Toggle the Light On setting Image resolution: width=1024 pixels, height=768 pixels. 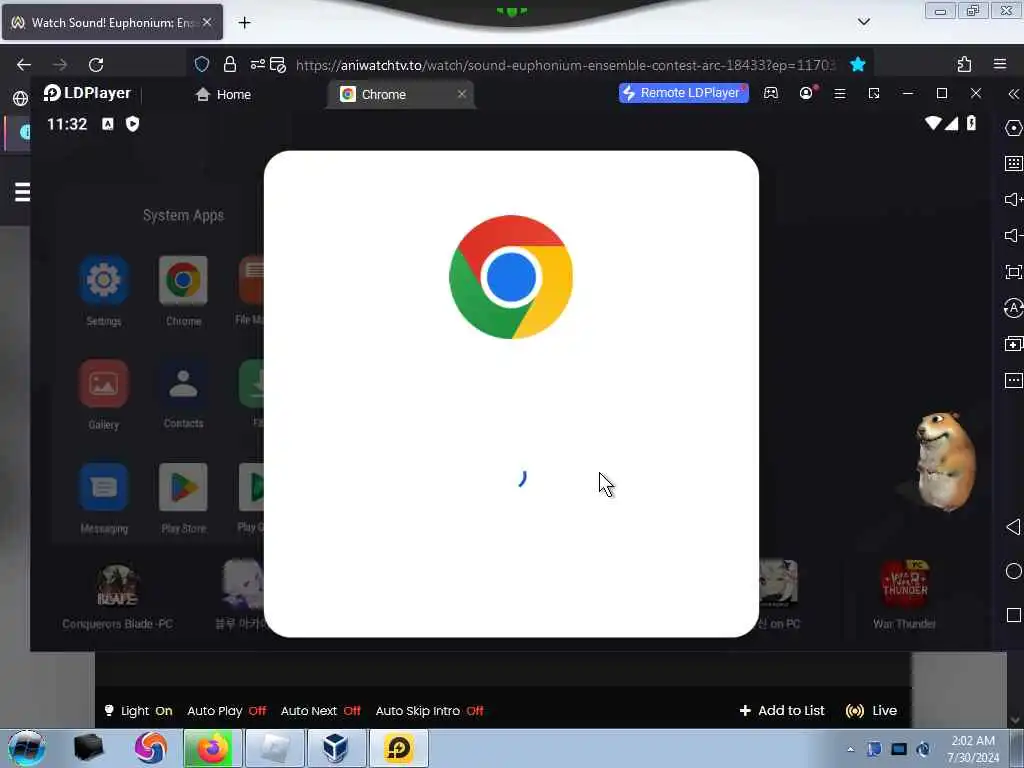click(x=138, y=711)
